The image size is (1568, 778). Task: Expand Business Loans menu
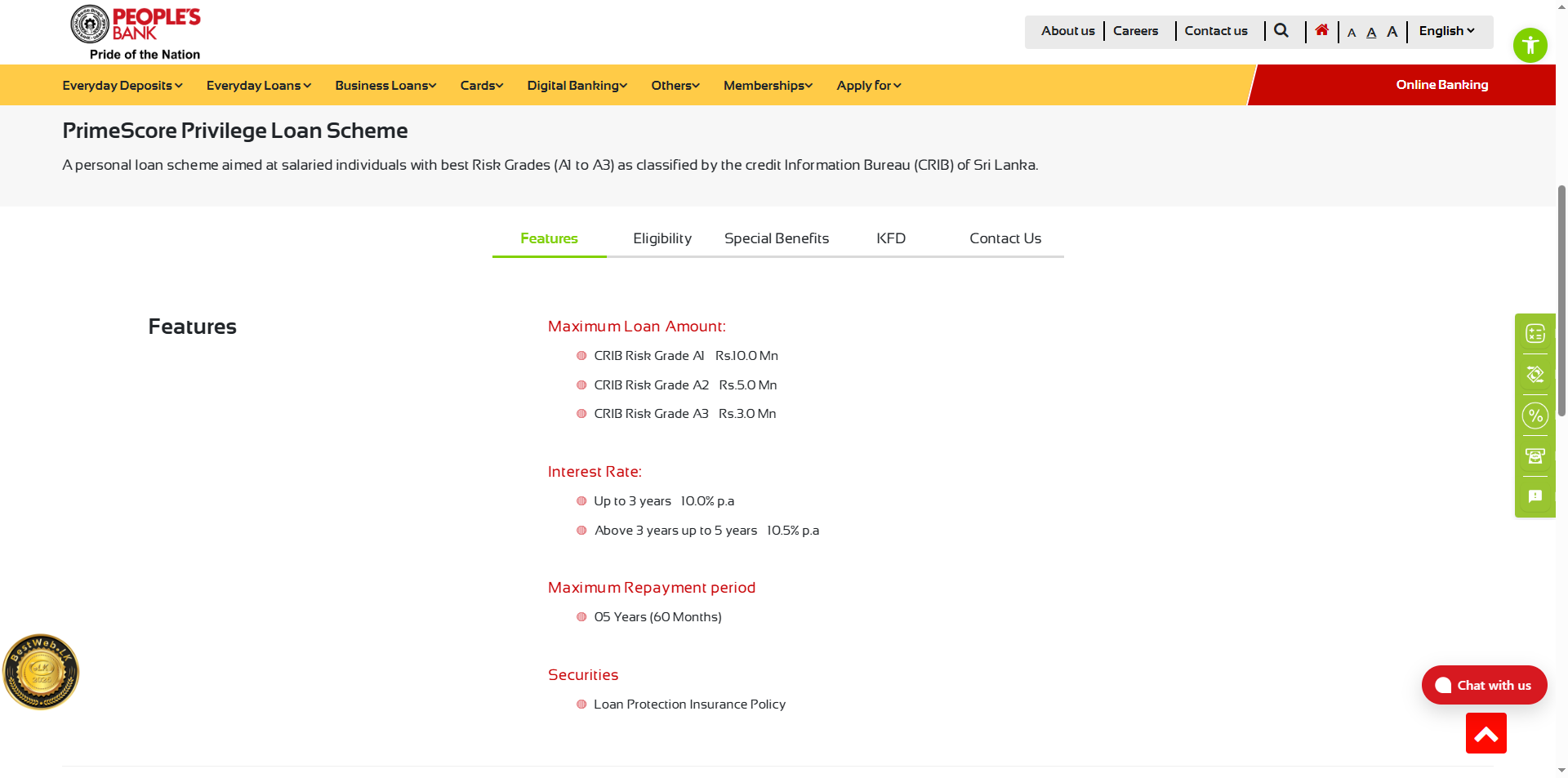click(x=385, y=86)
